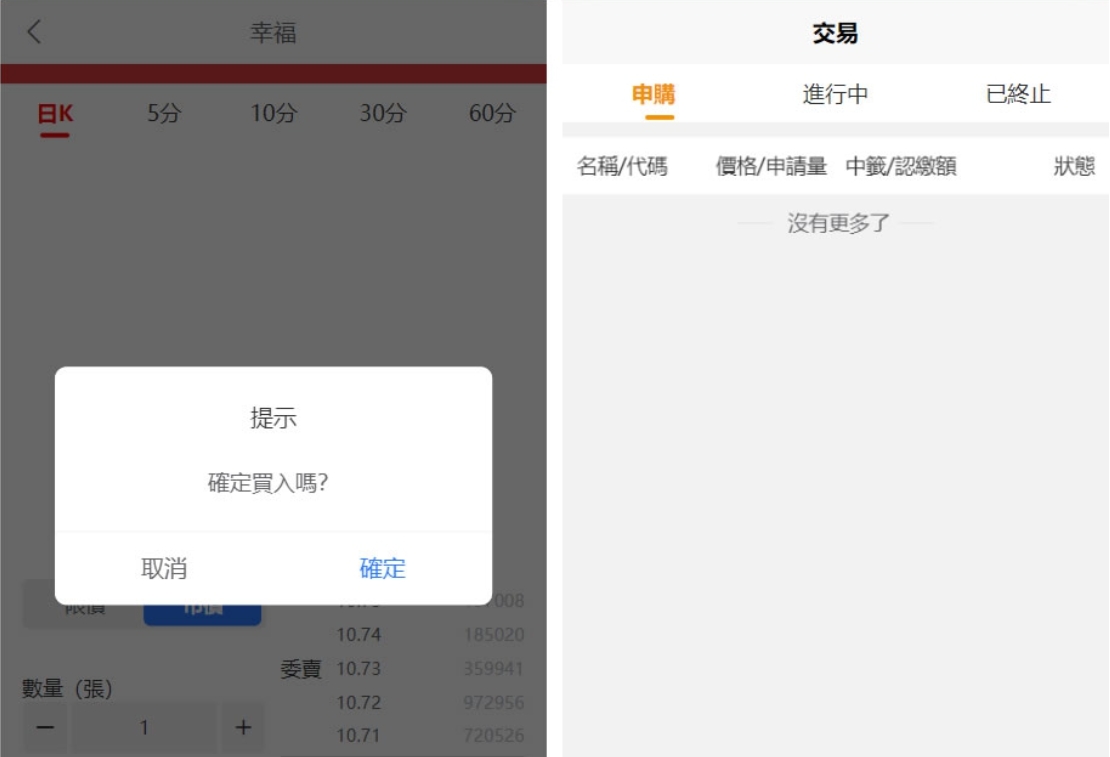Cancel the buy prompt with 取消

(164, 568)
